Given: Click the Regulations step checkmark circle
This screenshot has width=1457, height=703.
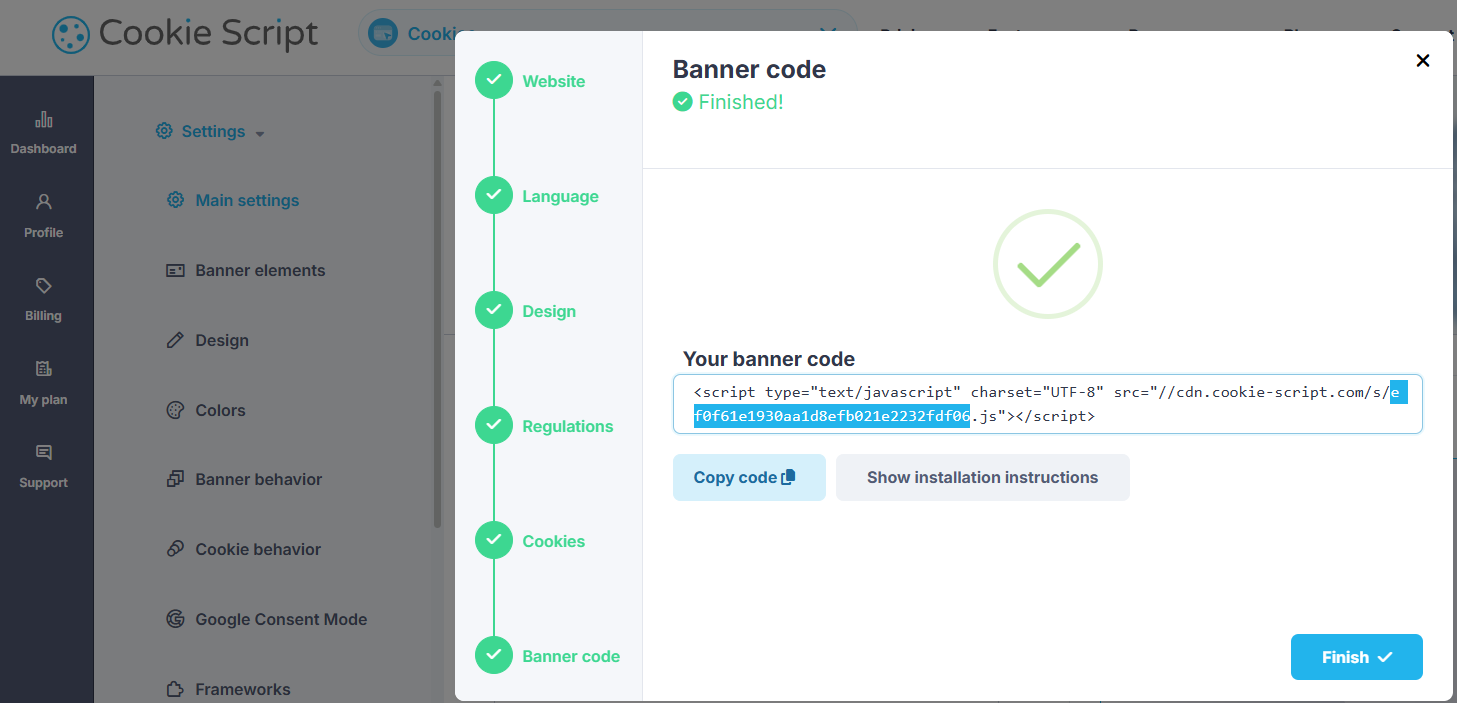Looking at the screenshot, I should click(x=494, y=426).
